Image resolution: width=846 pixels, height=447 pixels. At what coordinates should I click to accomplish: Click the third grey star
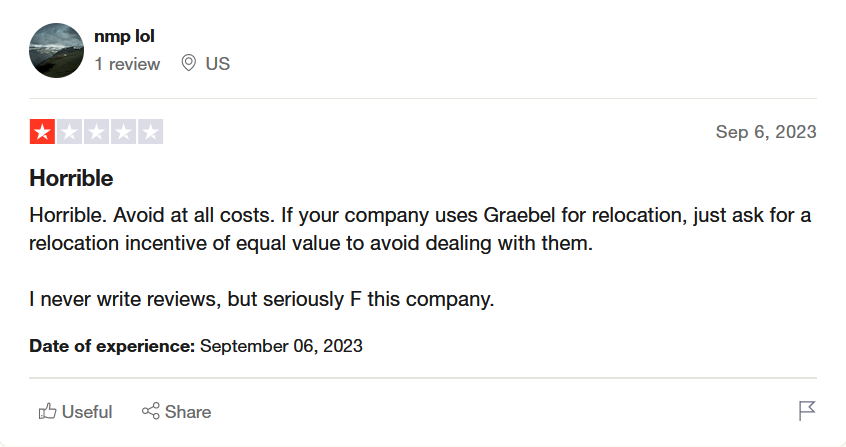click(97, 132)
